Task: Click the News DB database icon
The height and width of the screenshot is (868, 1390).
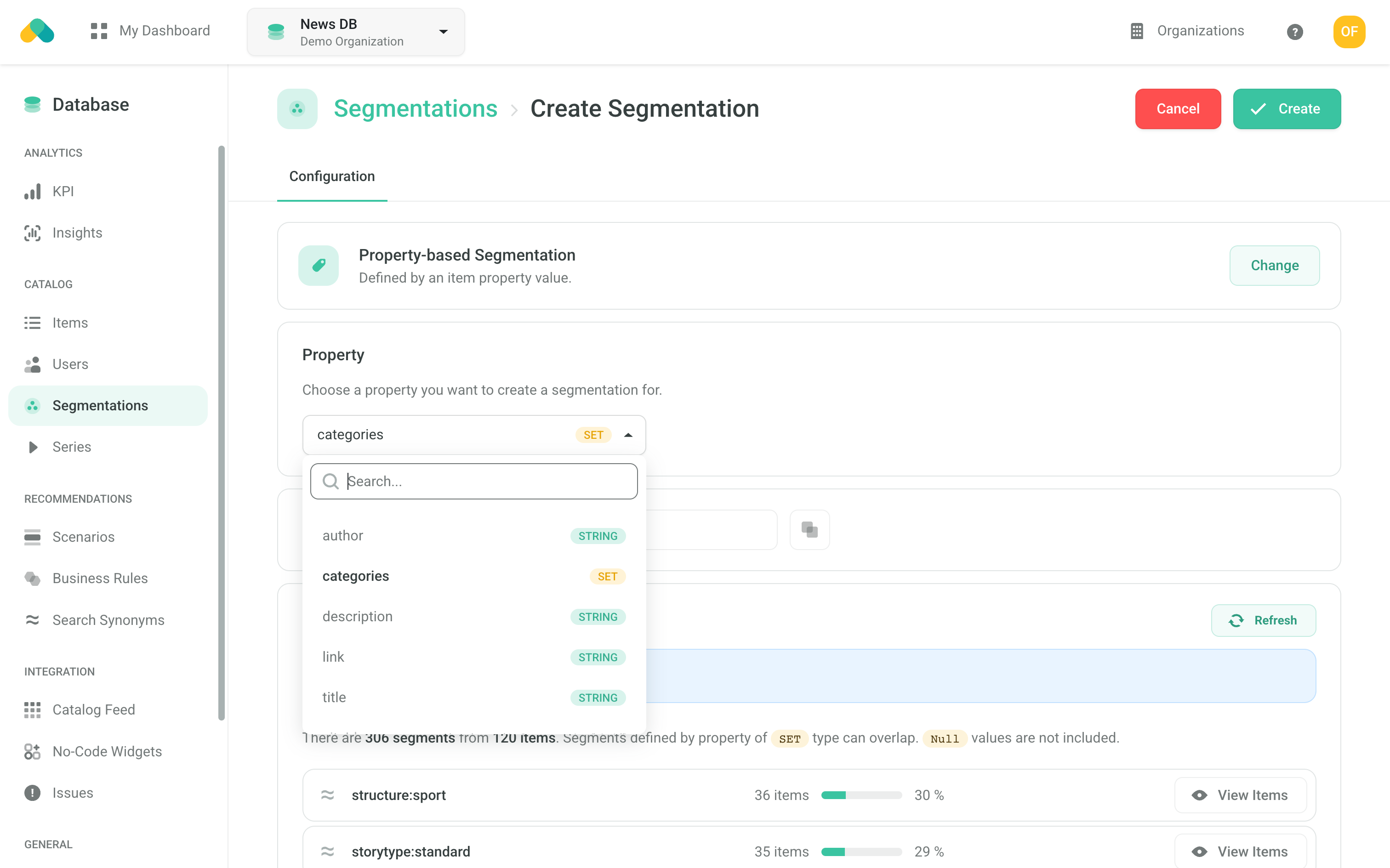Action: (276, 32)
